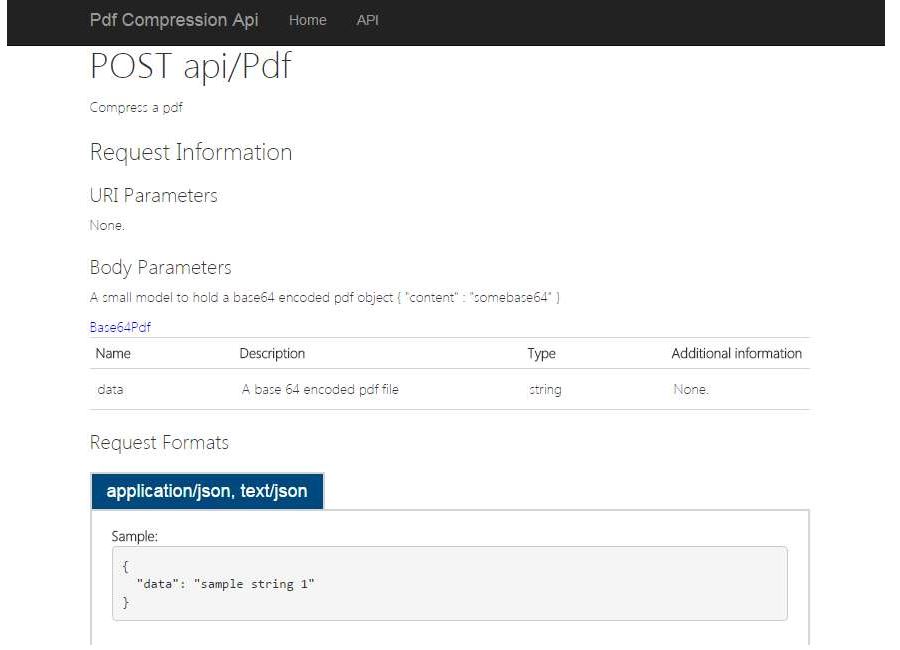Click the Sample: label
The width and height of the screenshot is (900, 650).
point(134,536)
